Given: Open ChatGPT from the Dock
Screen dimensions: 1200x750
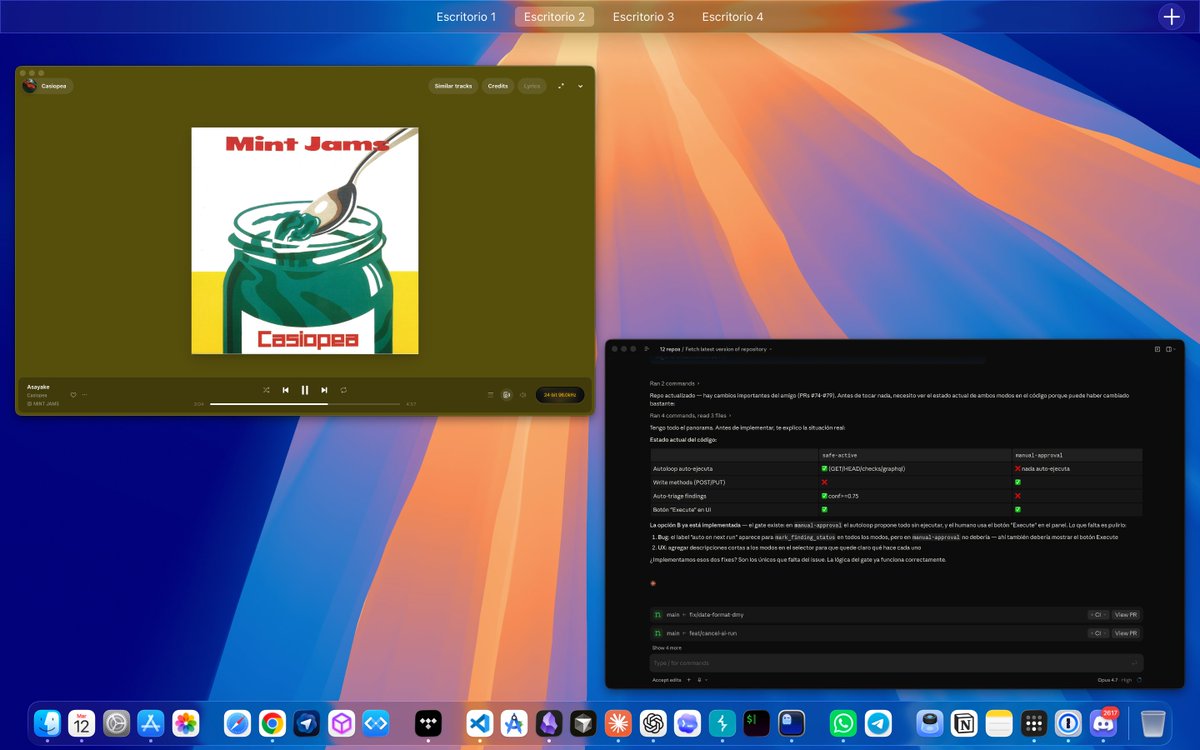Looking at the screenshot, I should pyautogui.click(x=653, y=723).
